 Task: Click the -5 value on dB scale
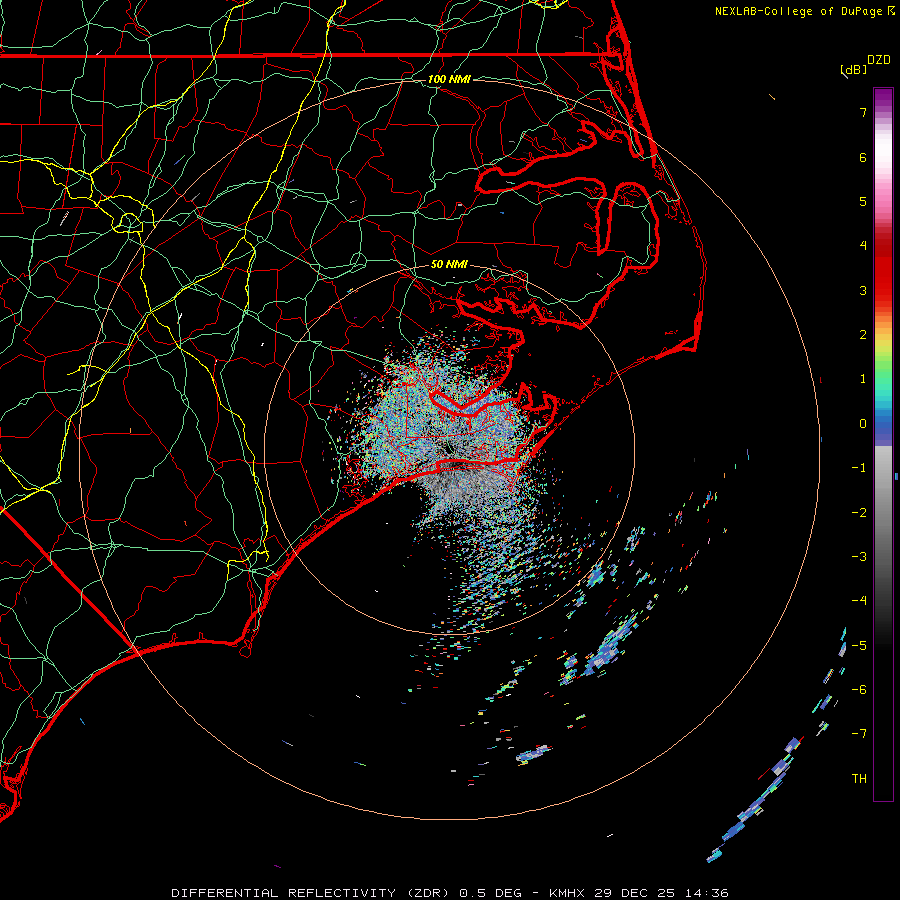[859, 646]
